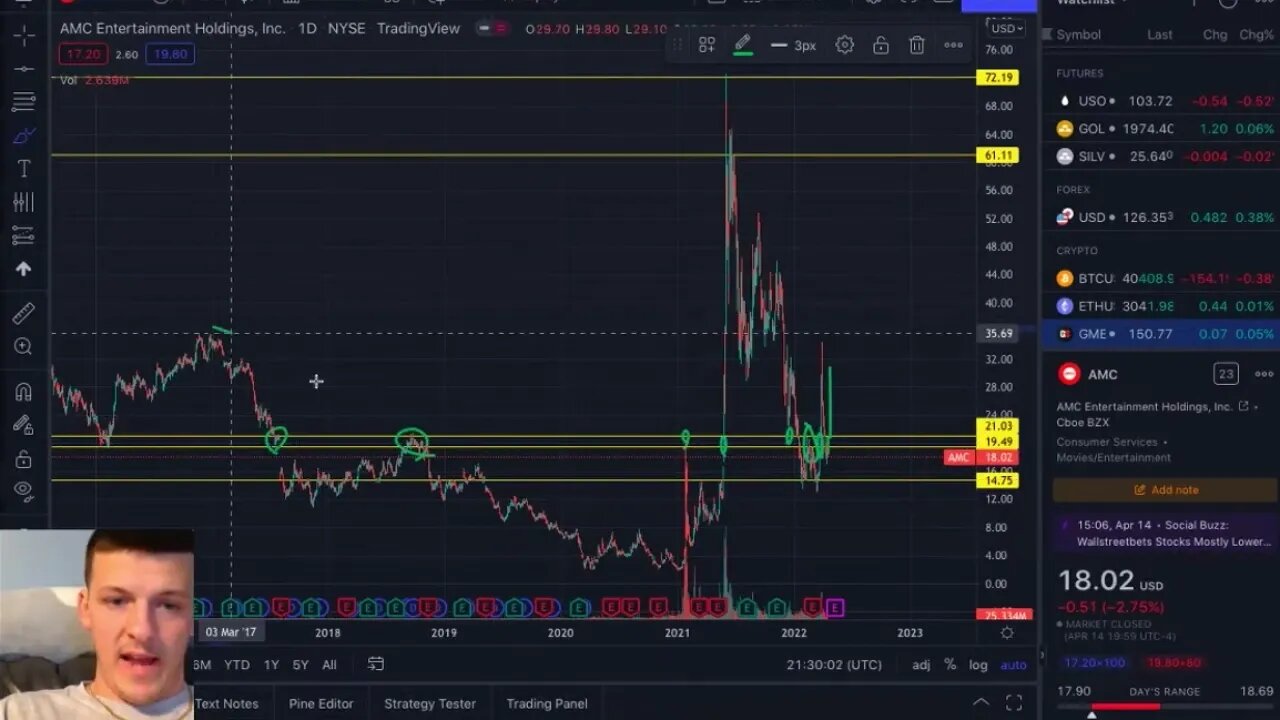Open more options in floating drawing toolbar
Image resolution: width=1280 pixels, height=720 pixels.
point(953,45)
